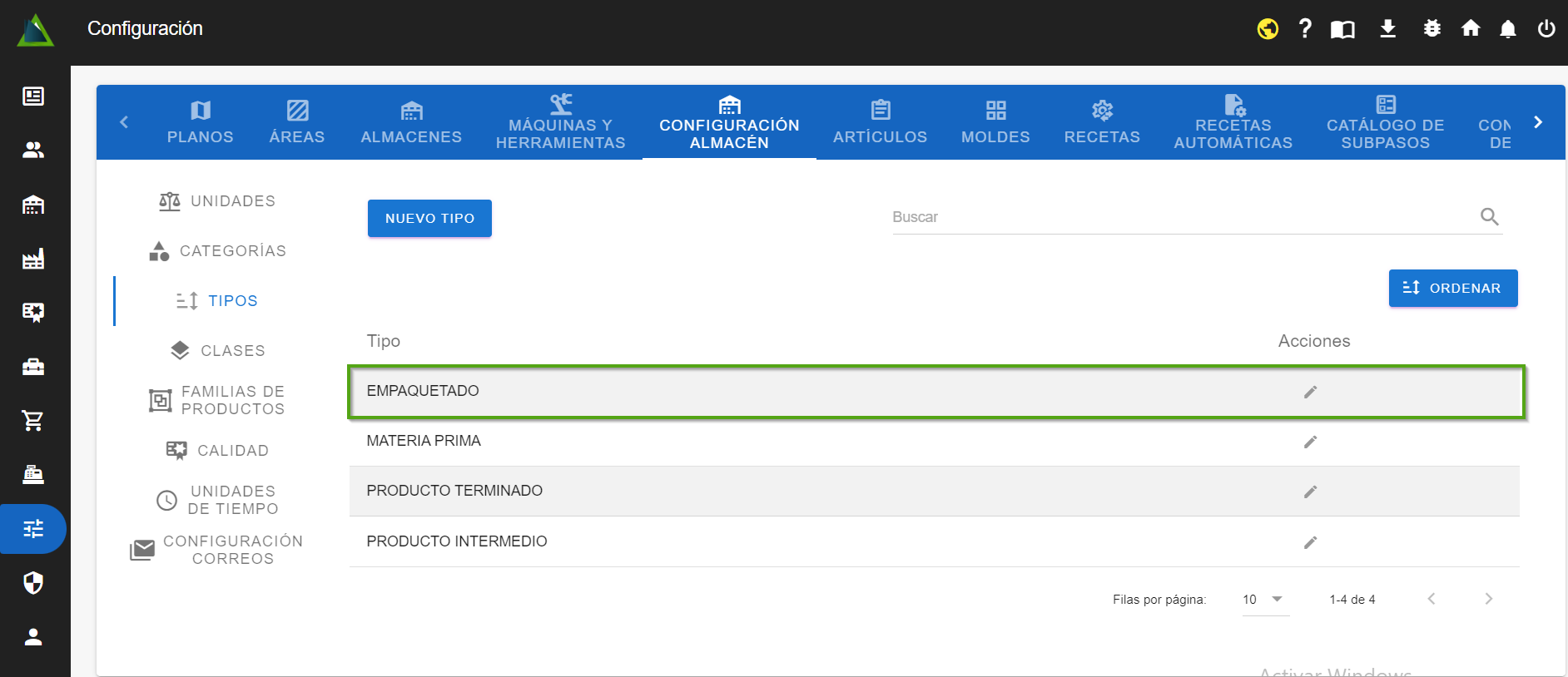1568x677 pixels.
Task: Open rows per page dropdown
Action: (1264, 600)
